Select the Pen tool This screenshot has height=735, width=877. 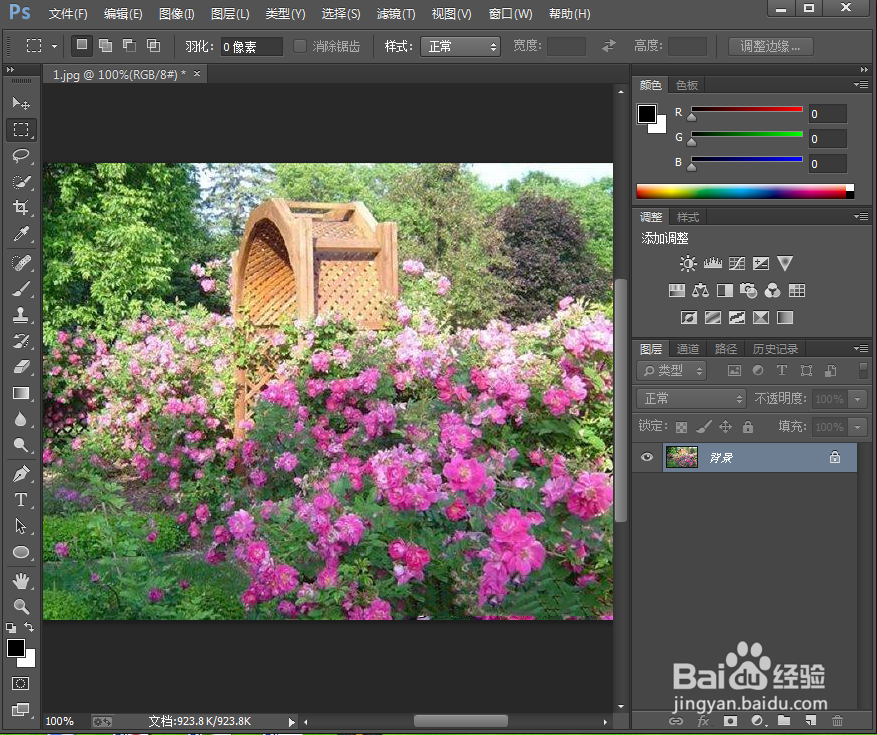[x=21, y=474]
